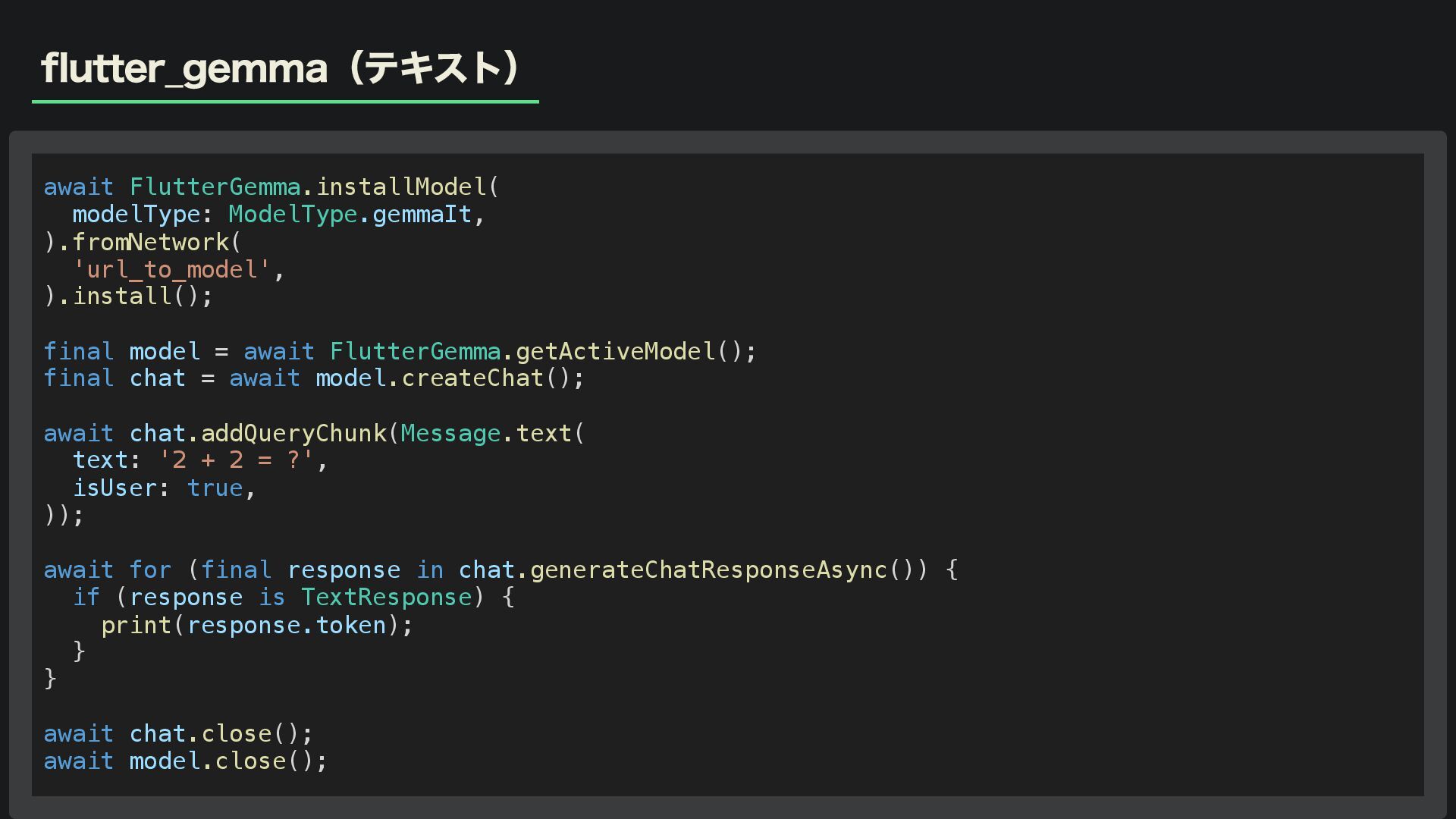Screen dimensions: 1456x819
Task: Click the ModelType.gemmaIt enum value
Action: pyautogui.click(x=422, y=215)
